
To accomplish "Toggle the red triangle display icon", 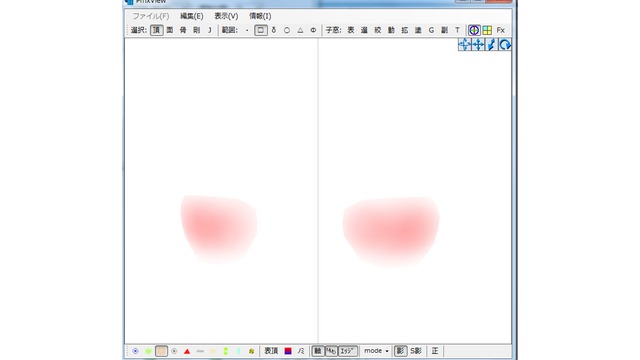I will tap(187, 351).
